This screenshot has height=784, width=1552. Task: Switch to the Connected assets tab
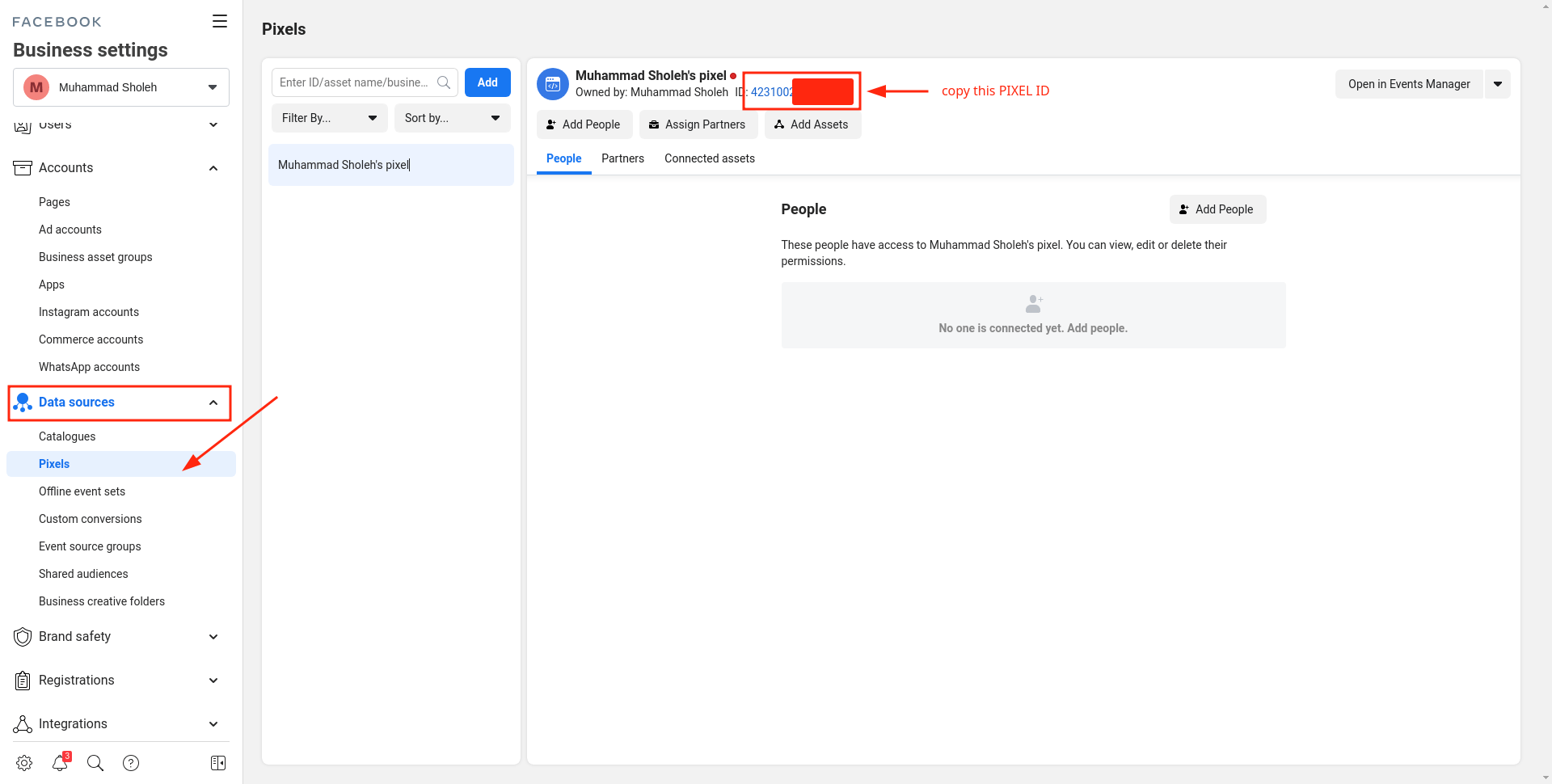click(710, 158)
